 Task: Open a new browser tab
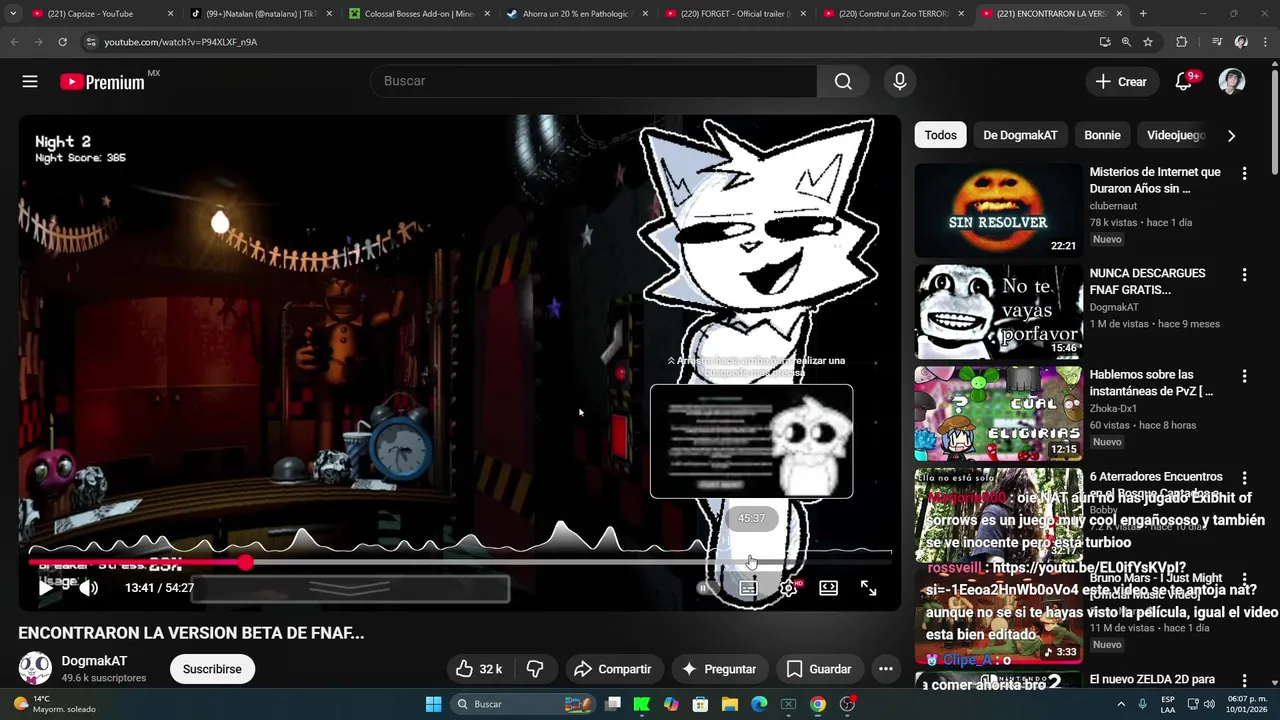pos(1143,14)
